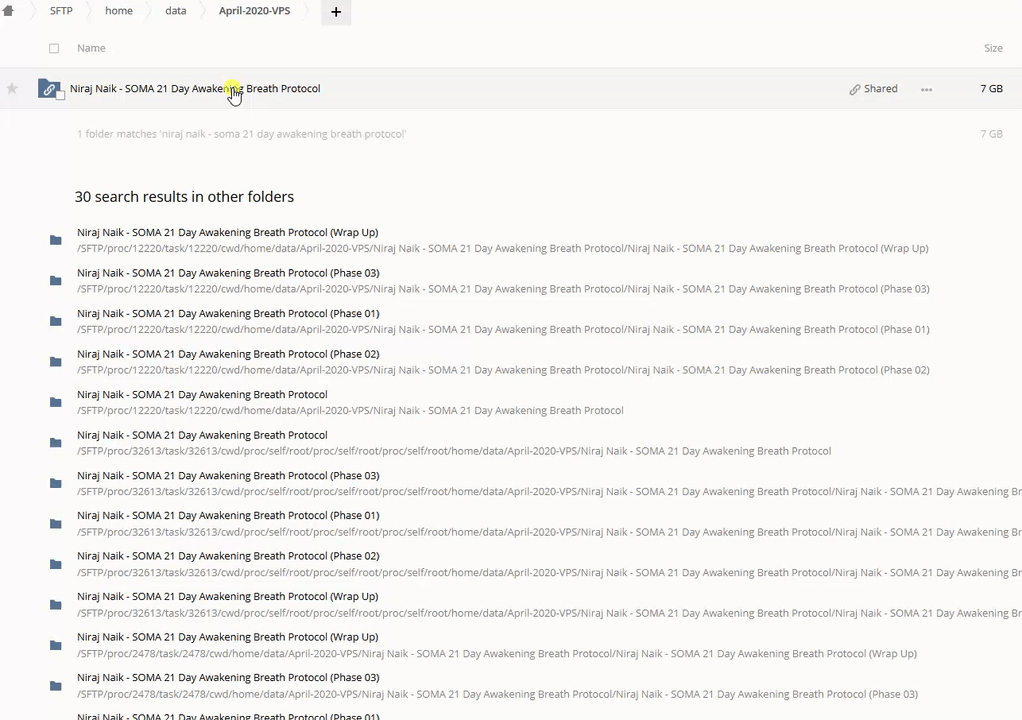The width and height of the screenshot is (1022, 720).
Task: Click the Shared label on the folder row
Action: [x=880, y=89]
